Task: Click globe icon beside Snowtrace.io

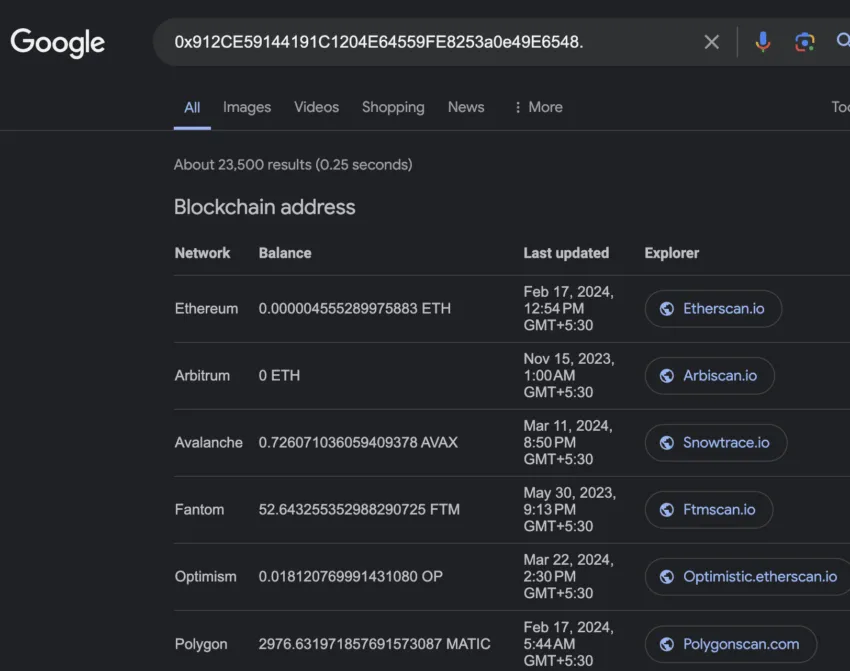Action: click(x=666, y=443)
